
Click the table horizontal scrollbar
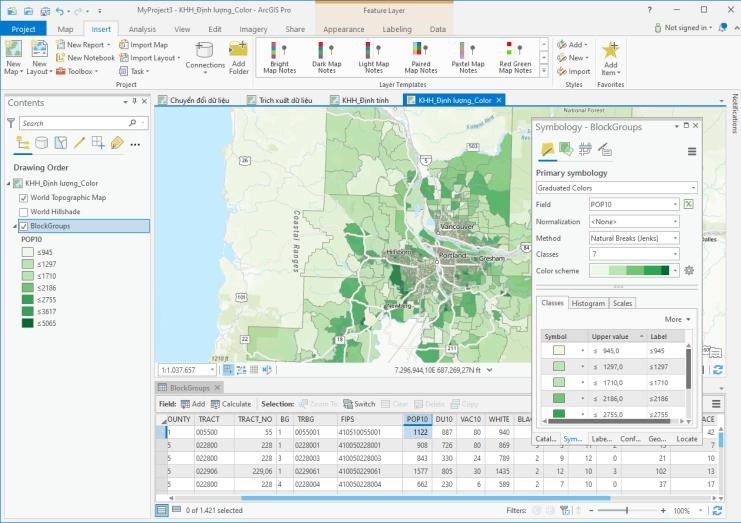425,498
